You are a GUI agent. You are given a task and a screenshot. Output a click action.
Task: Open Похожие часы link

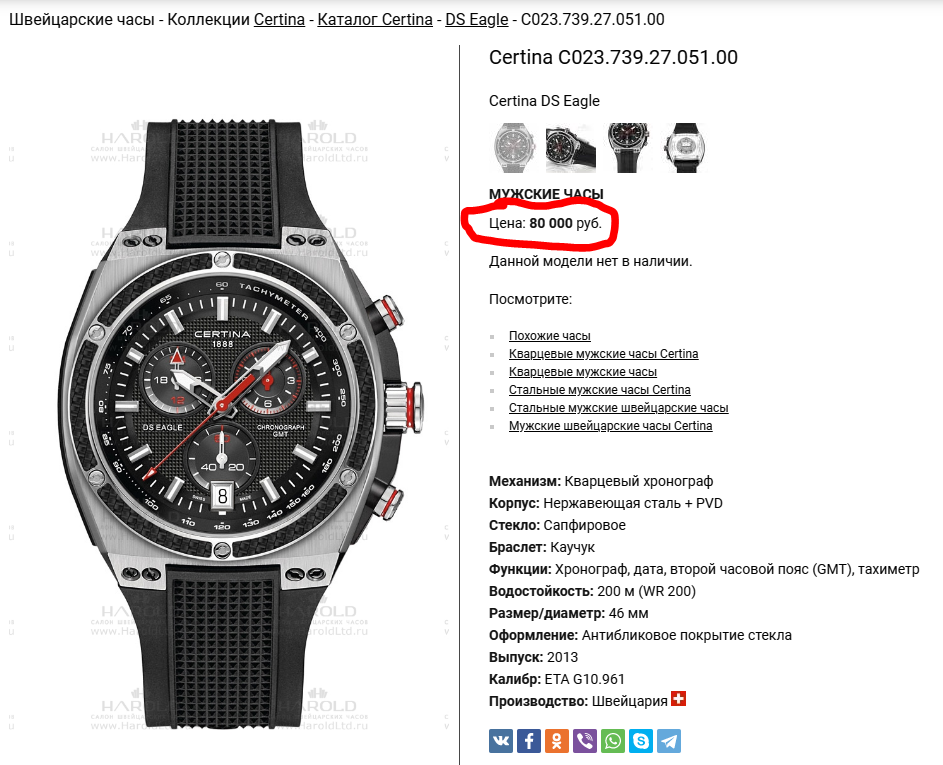[x=550, y=336]
